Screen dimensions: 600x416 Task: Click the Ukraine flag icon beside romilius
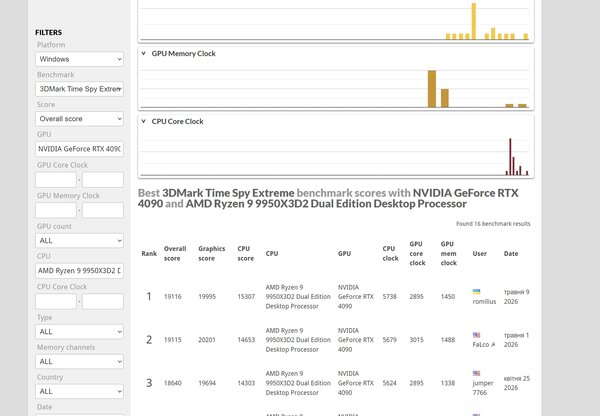click(x=476, y=292)
